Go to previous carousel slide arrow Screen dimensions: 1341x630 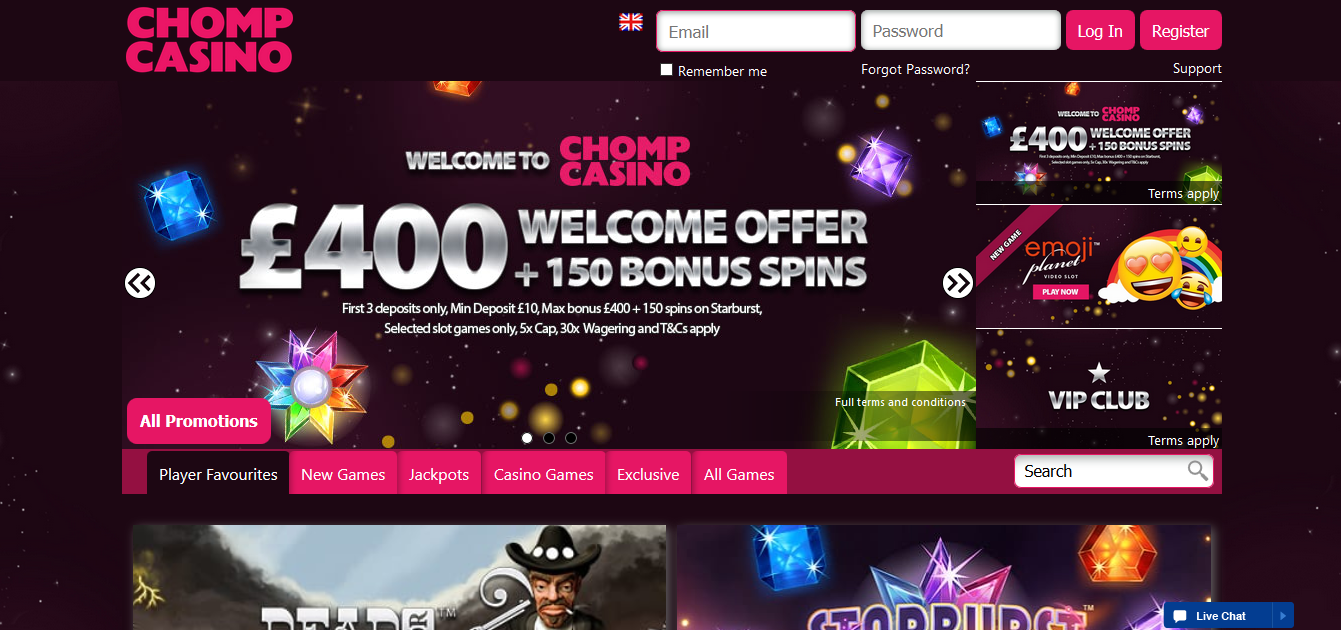[140, 283]
